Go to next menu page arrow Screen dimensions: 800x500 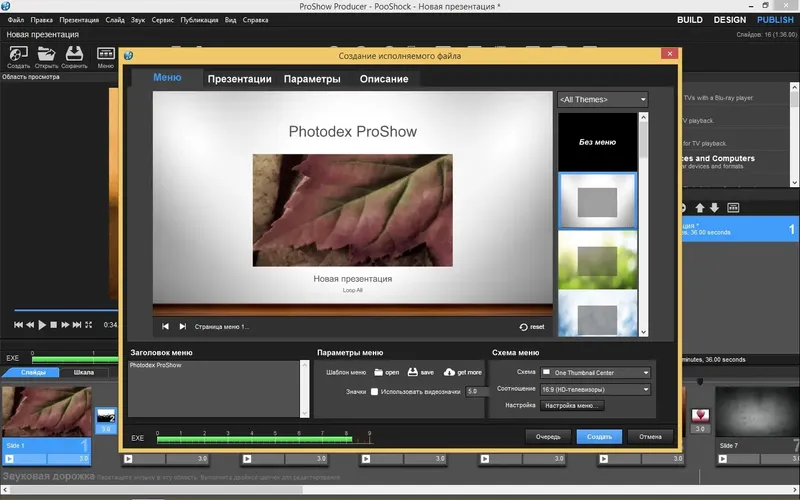coord(182,327)
